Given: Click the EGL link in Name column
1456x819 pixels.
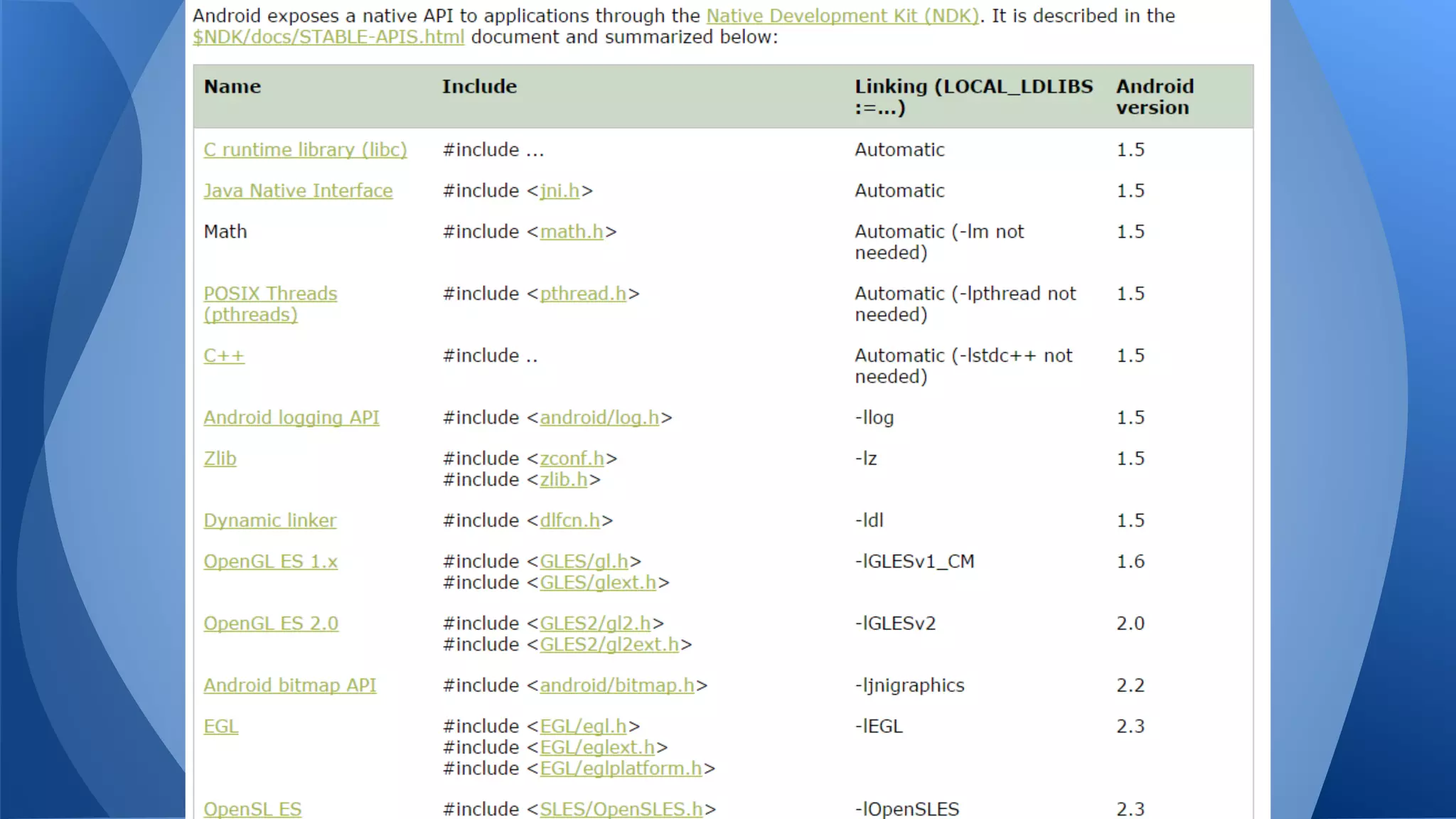Looking at the screenshot, I should [221, 727].
